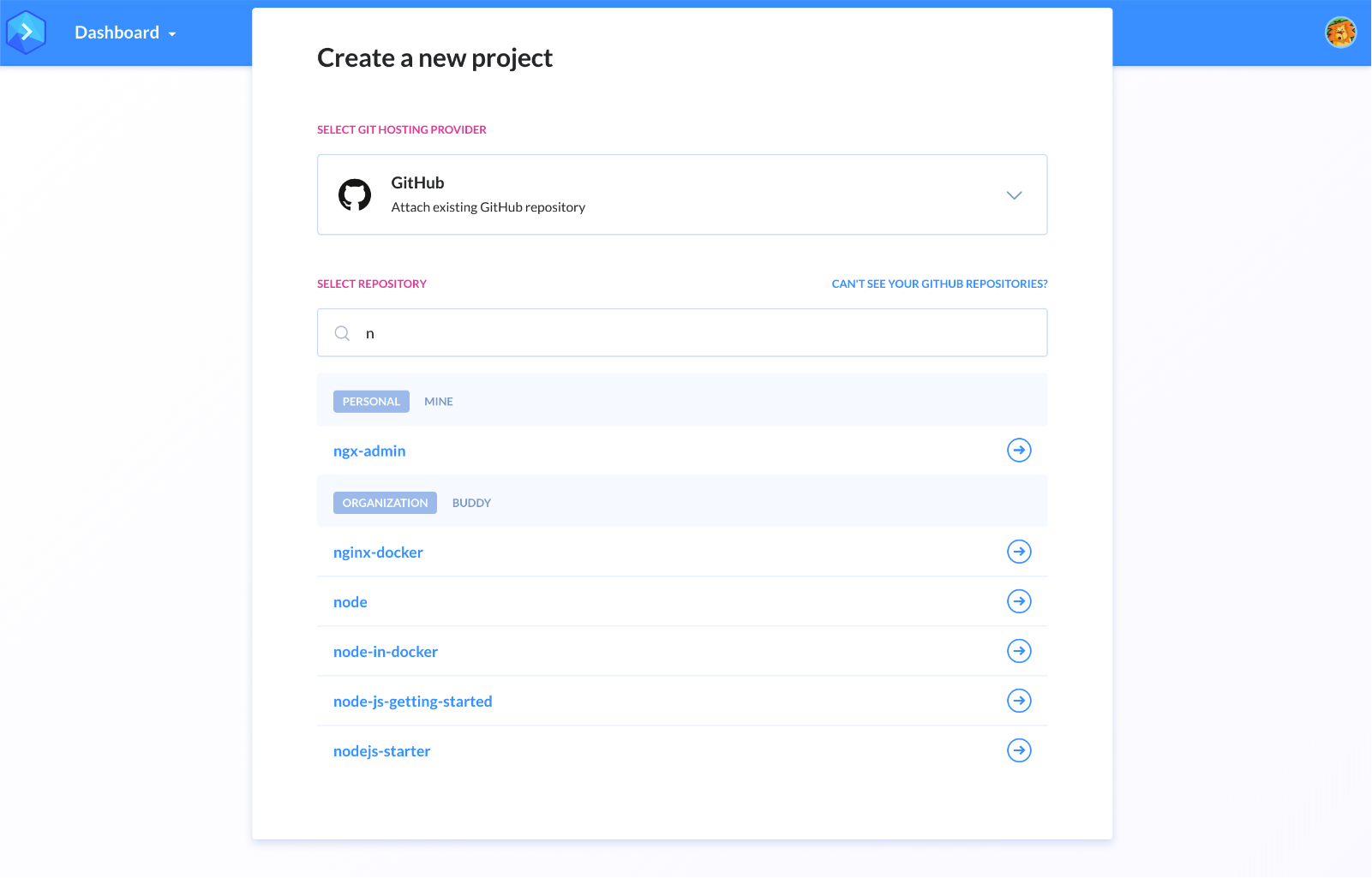Screen dimensions: 1372x878
Task: Open the user avatar menu
Action: click(x=1340, y=33)
